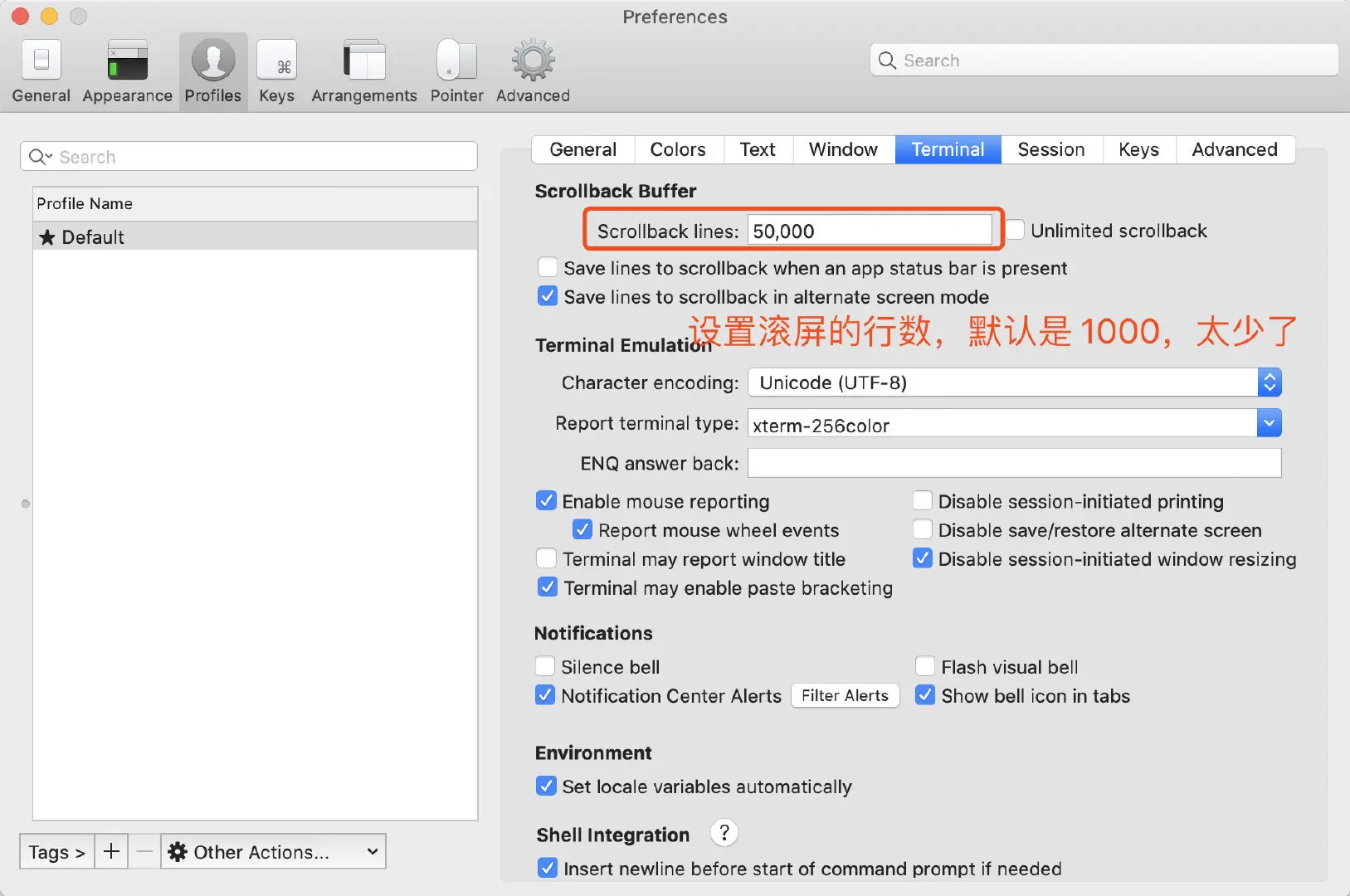Click the Filter Alerts button
This screenshot has height=896, width=1350.
[x=845, y=695]
